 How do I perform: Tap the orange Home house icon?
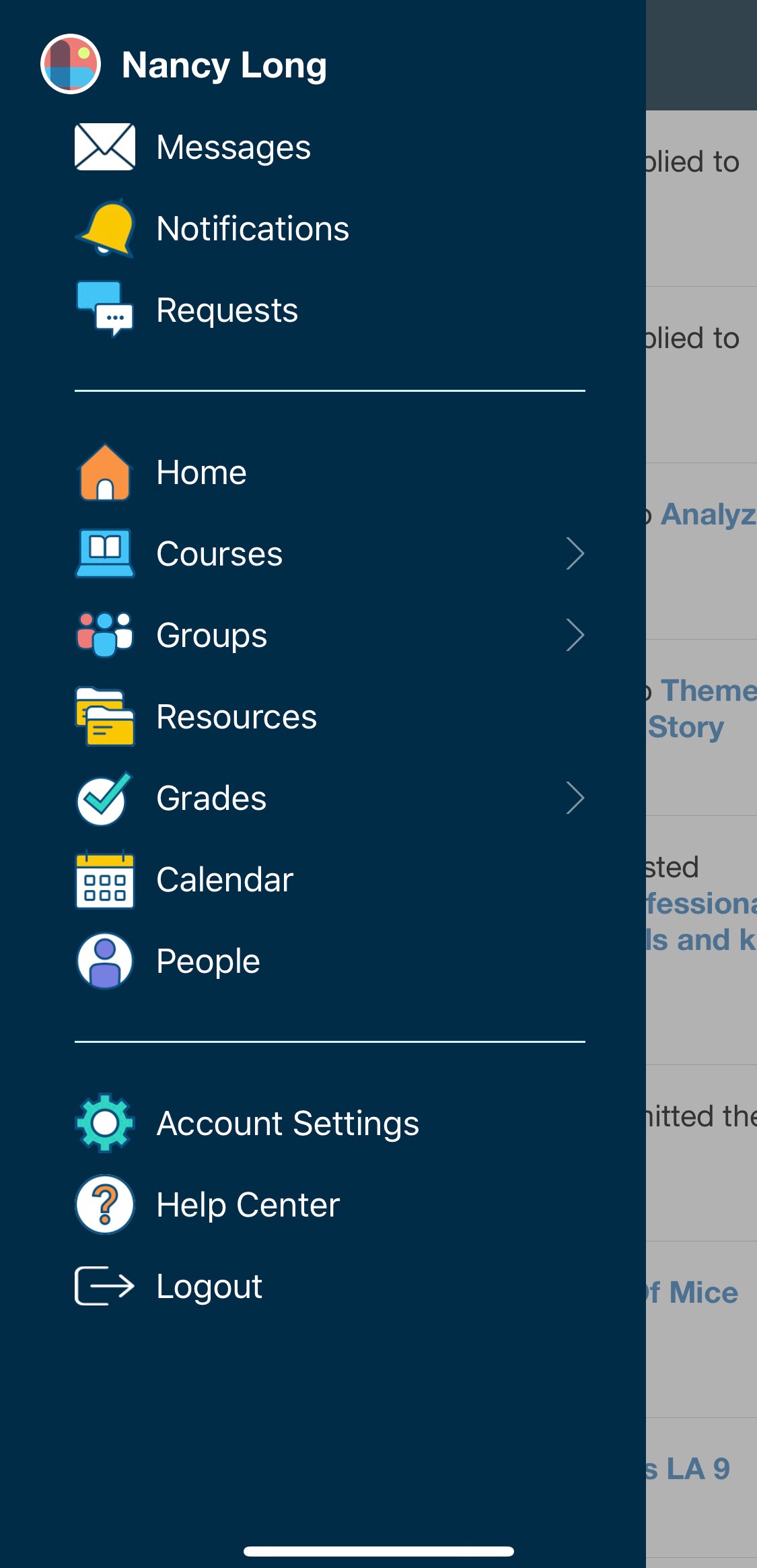(105, 473)
